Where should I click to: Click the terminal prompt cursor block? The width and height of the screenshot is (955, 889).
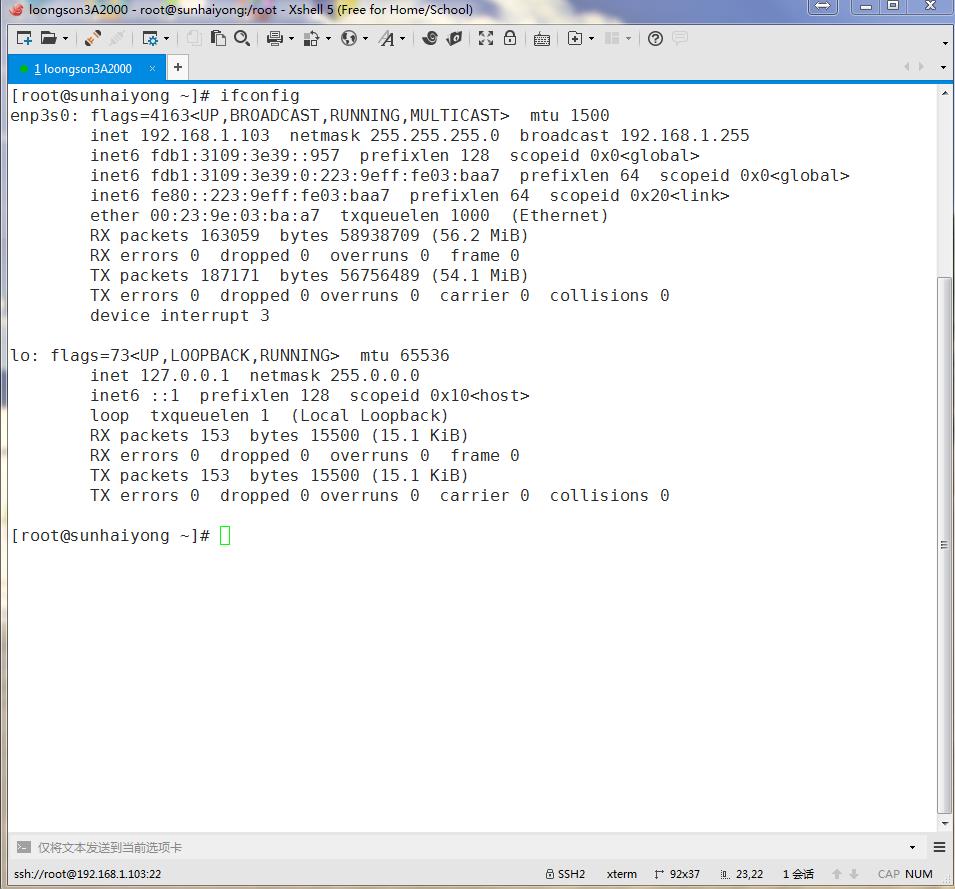click(225, 535)
